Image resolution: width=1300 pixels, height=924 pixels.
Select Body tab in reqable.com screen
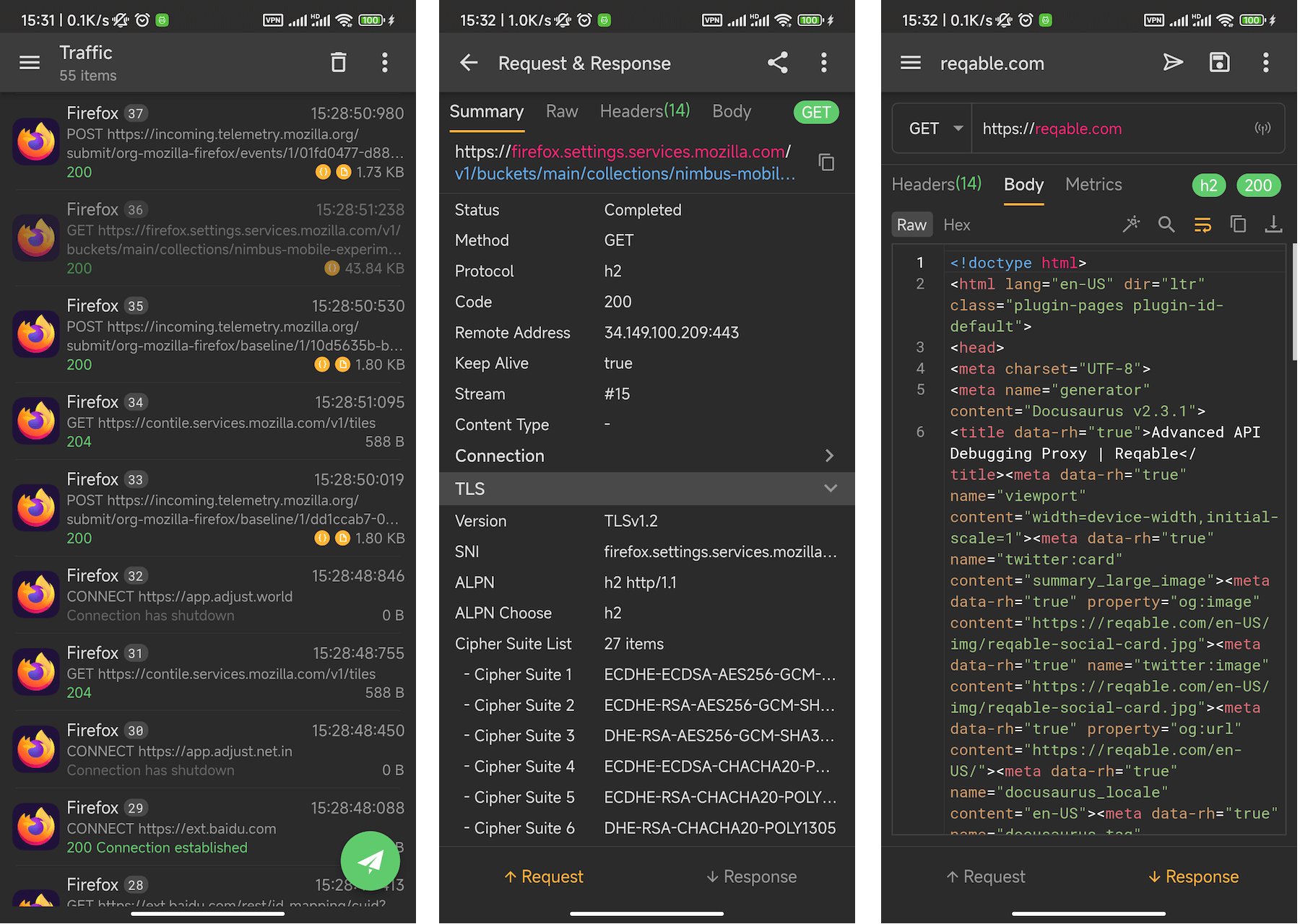pos(1024,185)
